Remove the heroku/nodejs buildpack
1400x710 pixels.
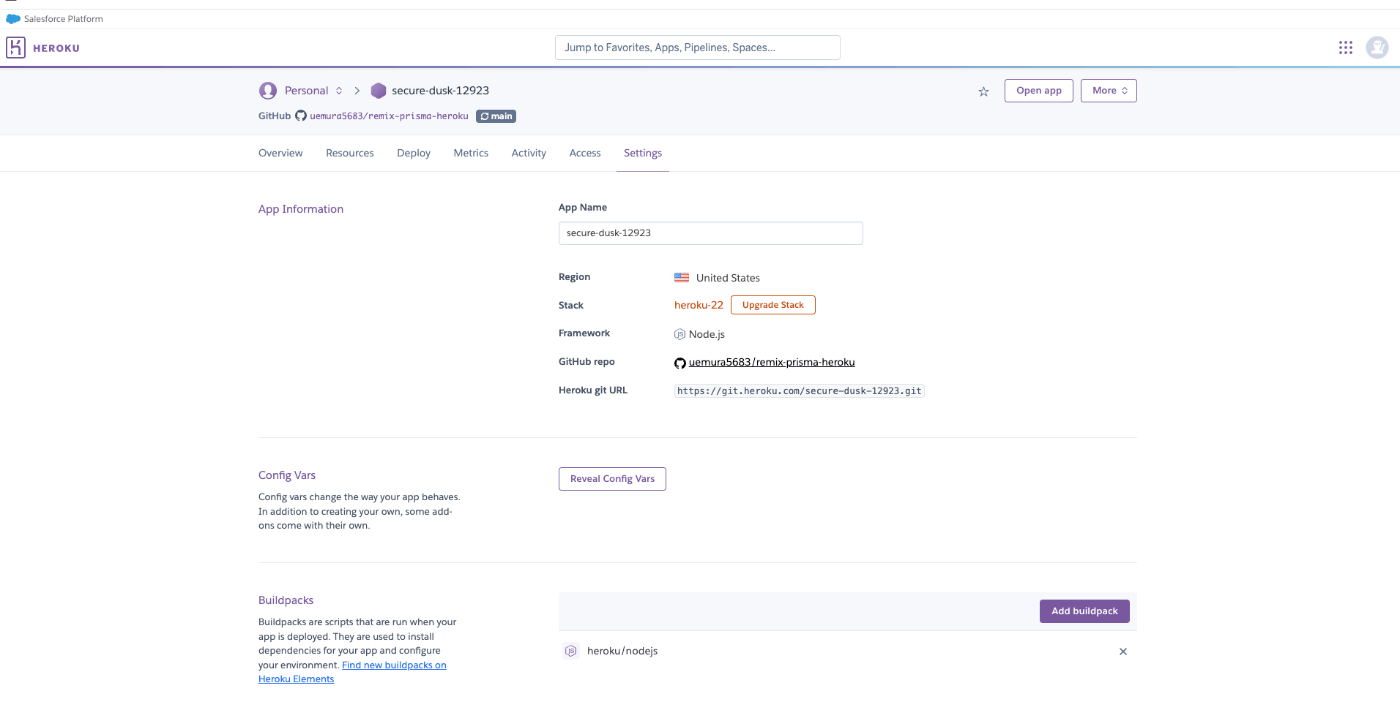coord(1123,651)
